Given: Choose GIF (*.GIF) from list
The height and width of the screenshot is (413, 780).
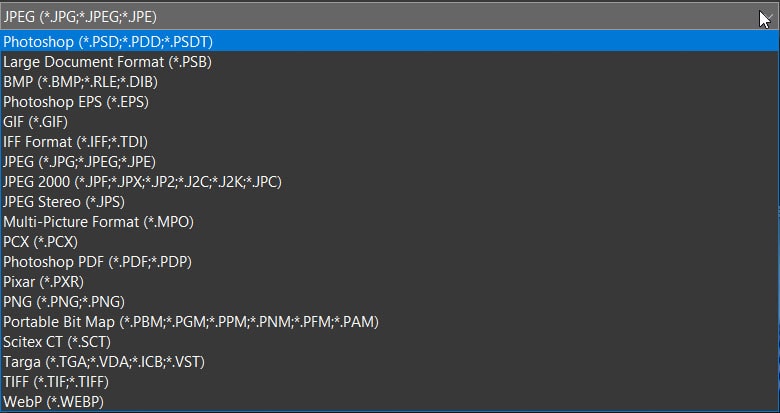Looking at the screenshot, I should 390,122.
